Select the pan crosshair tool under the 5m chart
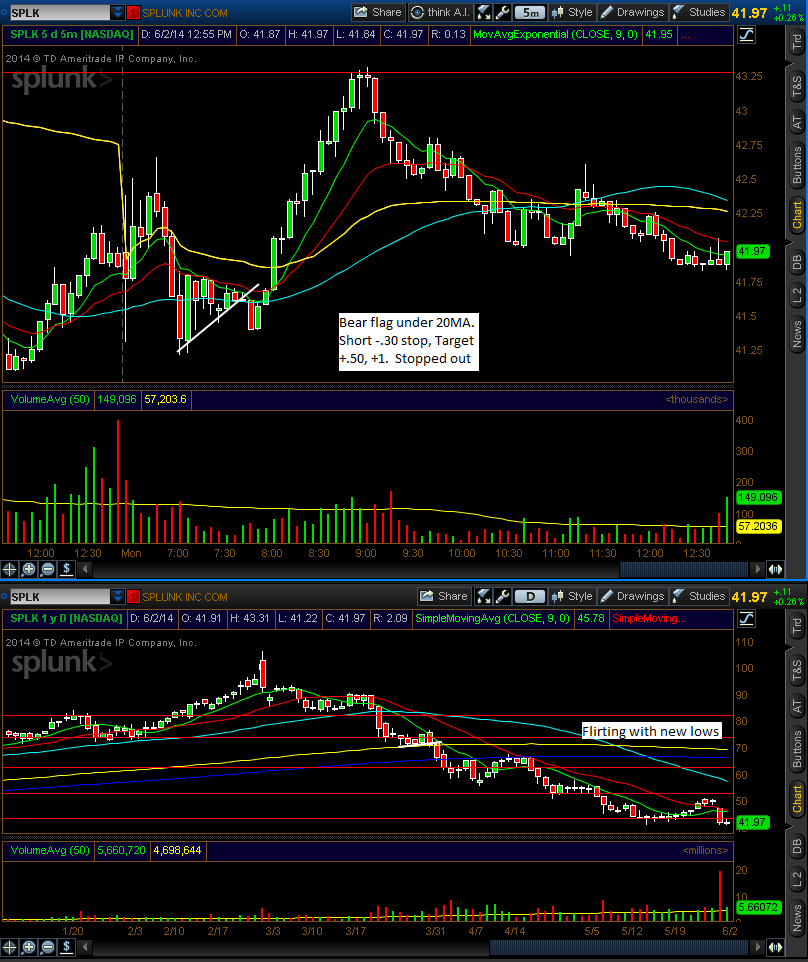808x962 pixels. pyautogui.click(x=10, y=569)
